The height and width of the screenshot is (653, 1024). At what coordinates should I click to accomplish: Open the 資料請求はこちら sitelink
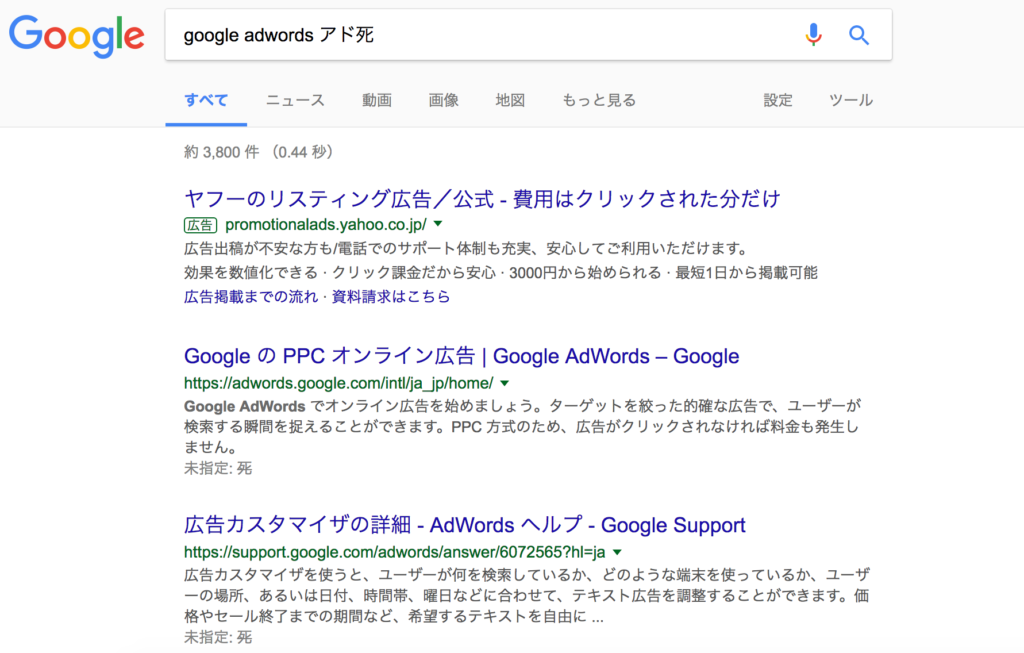point(391,296)
